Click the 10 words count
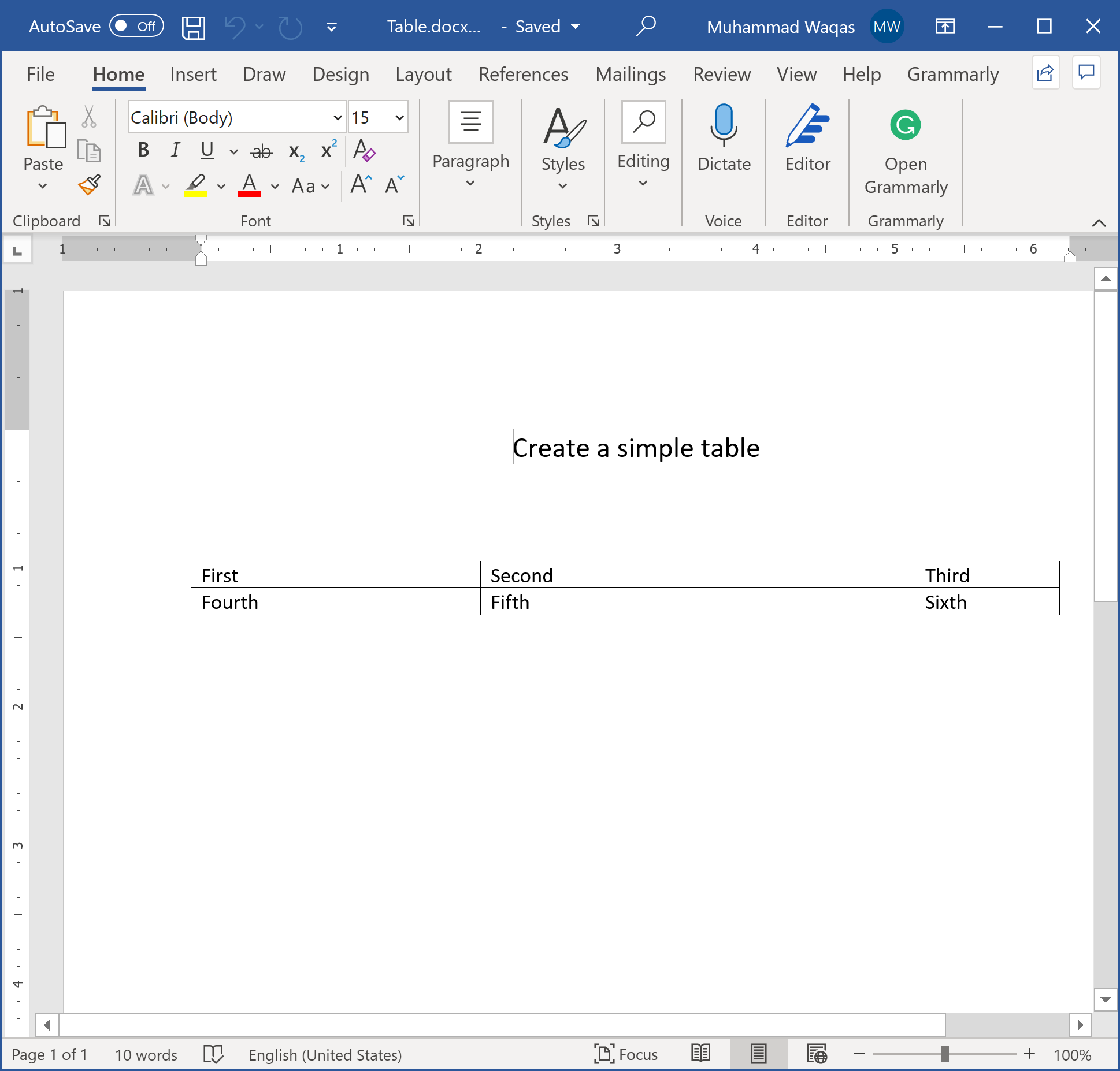This screenshot has height=1071, width=1120. pyautogui.click(x=146, y=1055)
